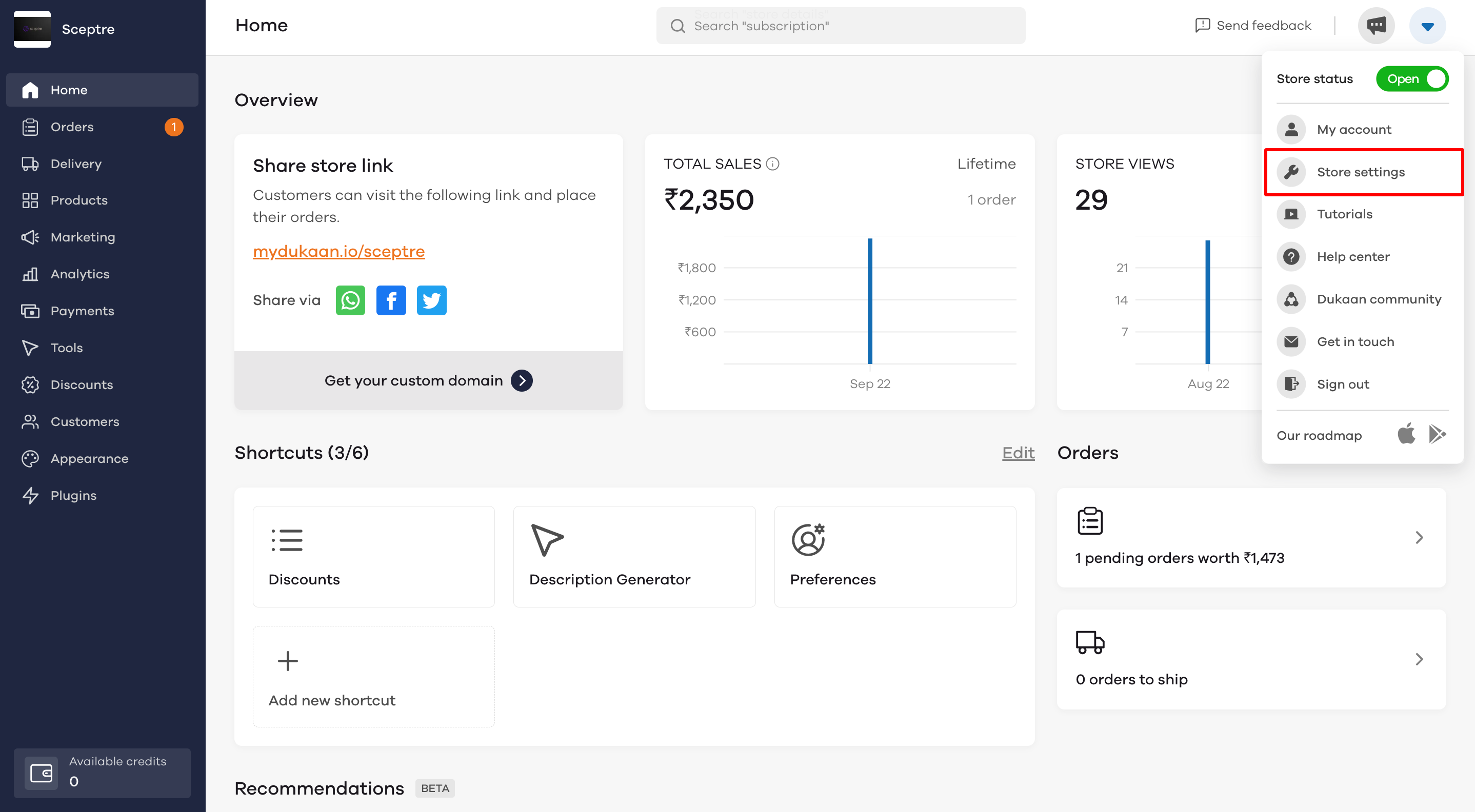The image size is (1475, 812).
Task: Toggle the Store status Open switch
Action: tap(1412, 79)
